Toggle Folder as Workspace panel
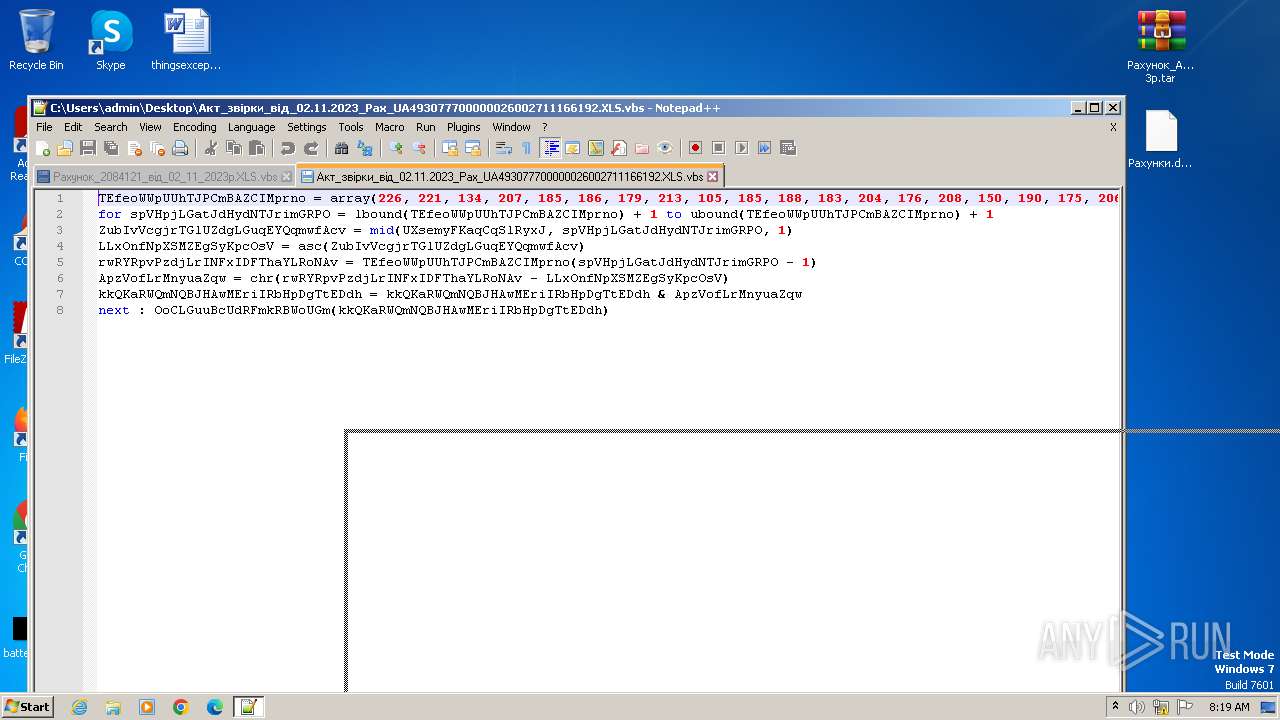 642,148
